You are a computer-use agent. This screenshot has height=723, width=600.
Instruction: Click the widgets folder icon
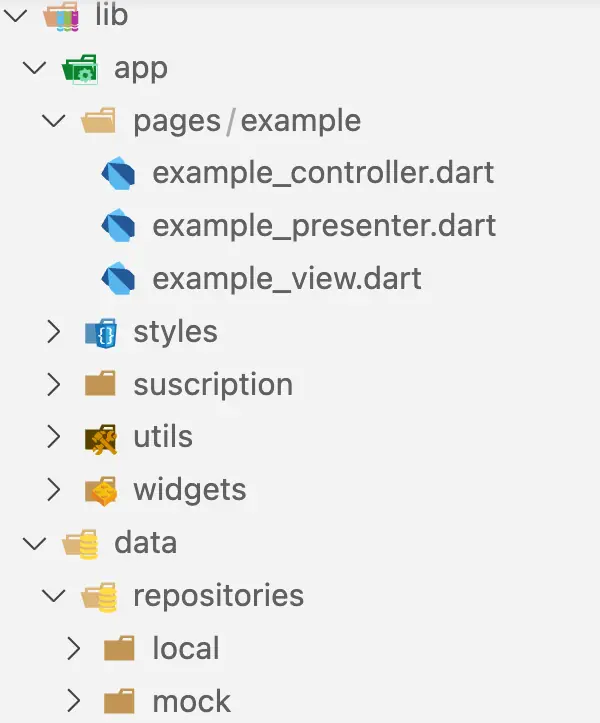pos(100,490)
